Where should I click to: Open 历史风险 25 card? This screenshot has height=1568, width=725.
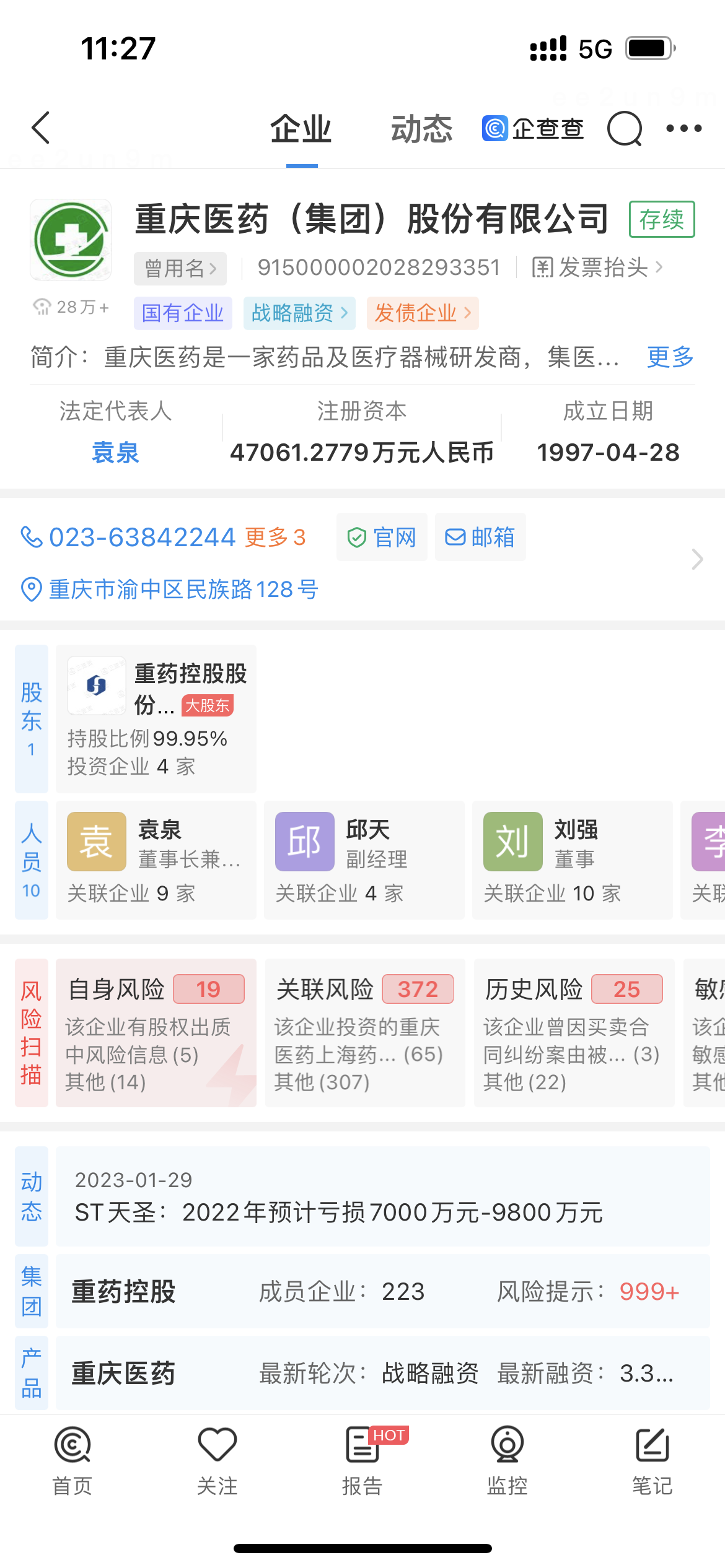point(574,1033)
